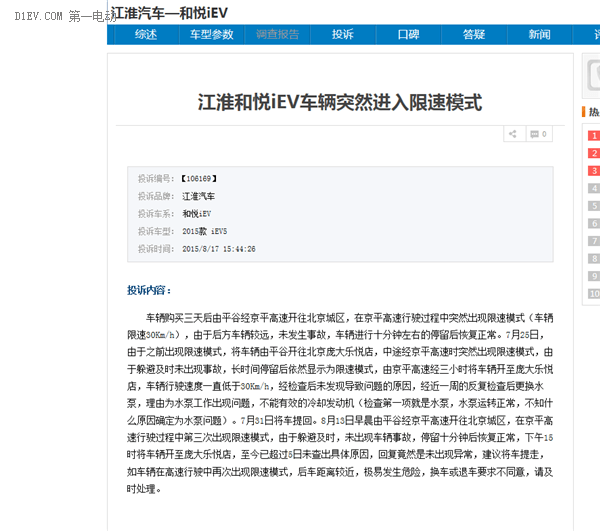Open hot list item ranked 9
The width and height of the screenshot is (600, 531).
coord(594,276)
